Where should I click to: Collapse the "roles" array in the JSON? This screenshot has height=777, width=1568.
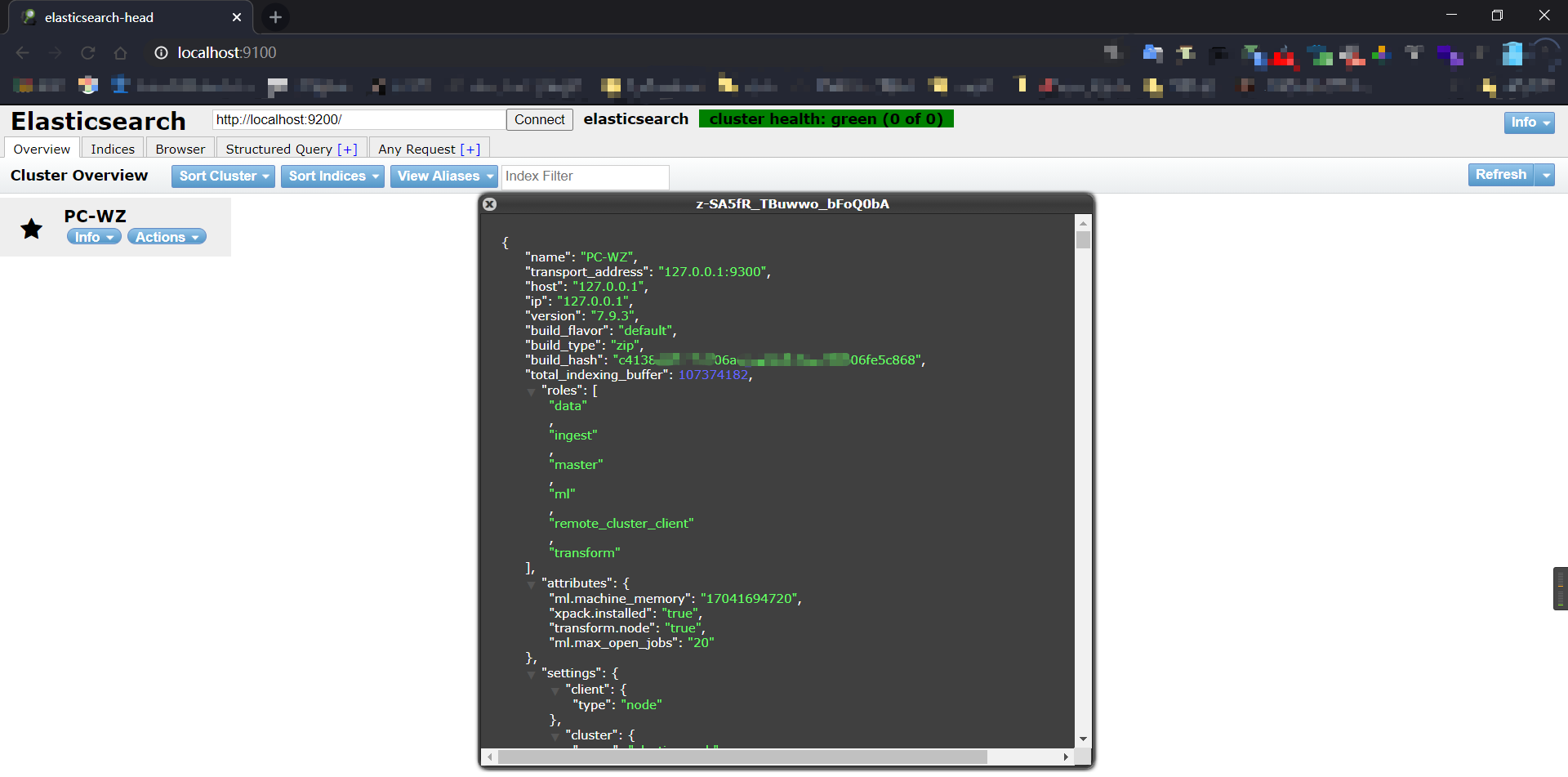coord(531,392)
